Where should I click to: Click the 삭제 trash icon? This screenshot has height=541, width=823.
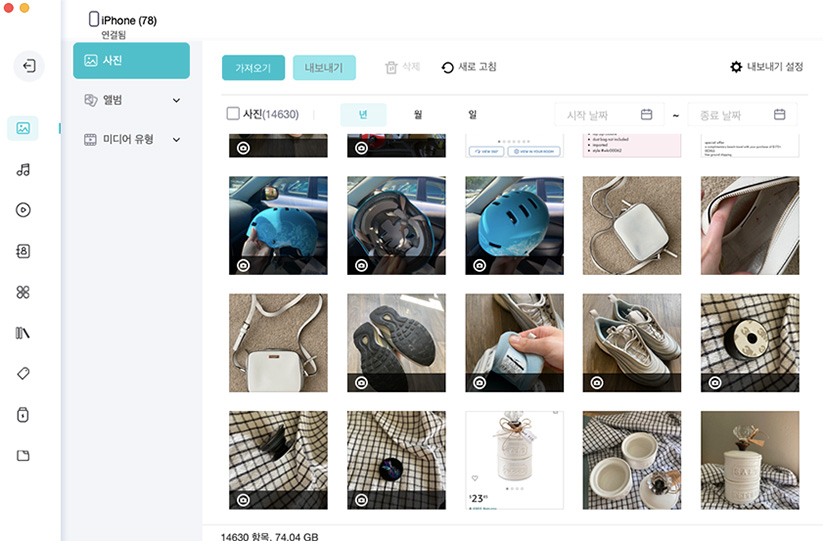click(391, 67)
